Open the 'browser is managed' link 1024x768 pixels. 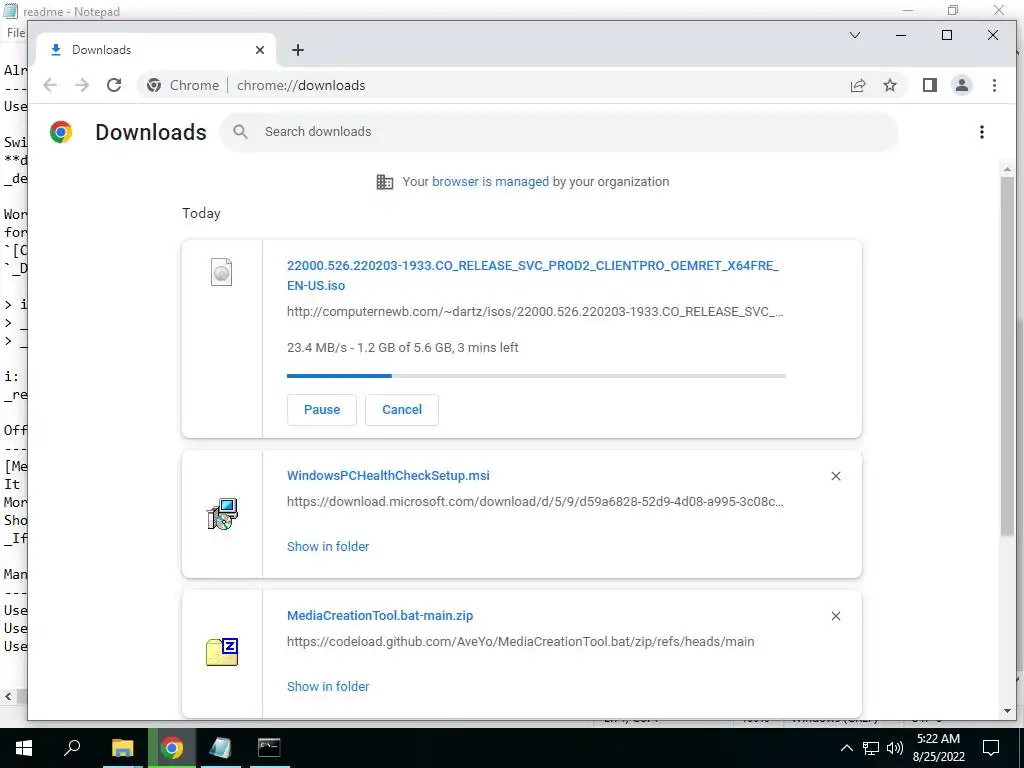pyautogui.click(x=490, y=182)
